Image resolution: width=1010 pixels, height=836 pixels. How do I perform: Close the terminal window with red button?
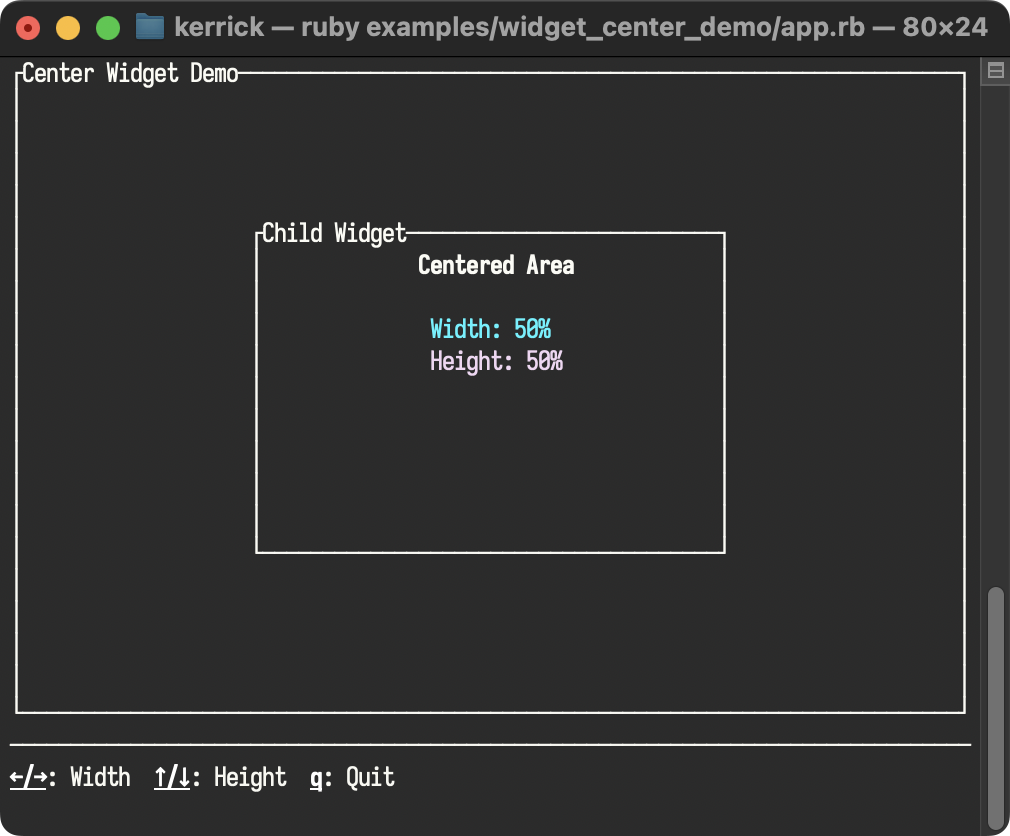click(28, 28)
